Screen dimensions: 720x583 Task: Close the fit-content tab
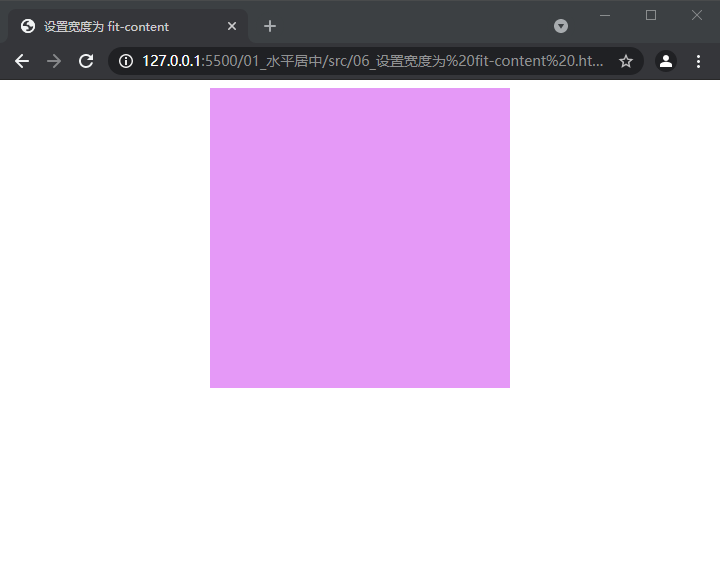[232, 26]
